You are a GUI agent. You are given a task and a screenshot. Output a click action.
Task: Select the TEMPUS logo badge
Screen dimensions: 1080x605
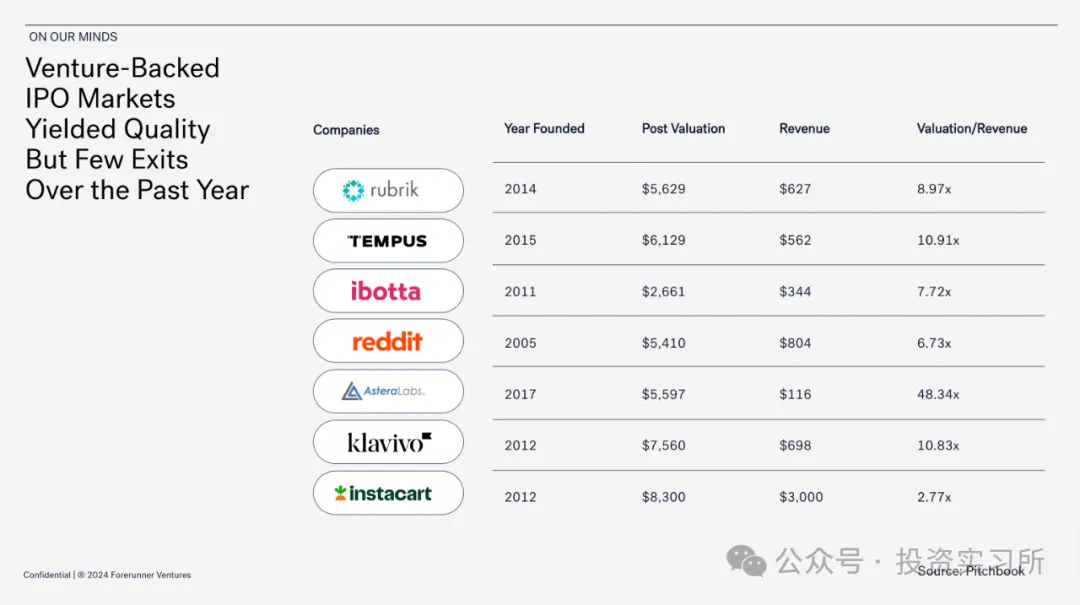click(388, 240)
